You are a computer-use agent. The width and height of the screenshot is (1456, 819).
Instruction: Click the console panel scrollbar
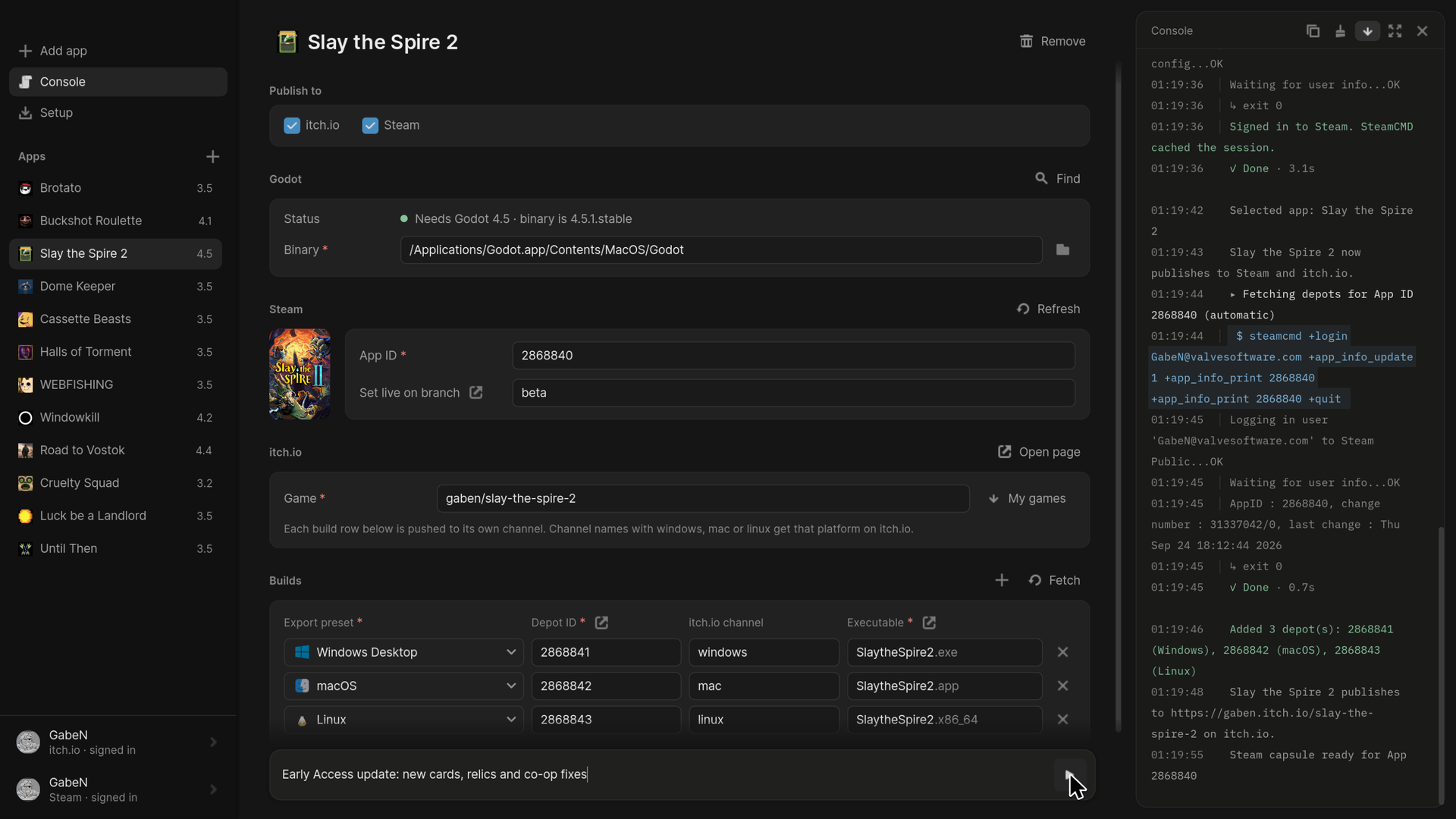[1441, 666]
